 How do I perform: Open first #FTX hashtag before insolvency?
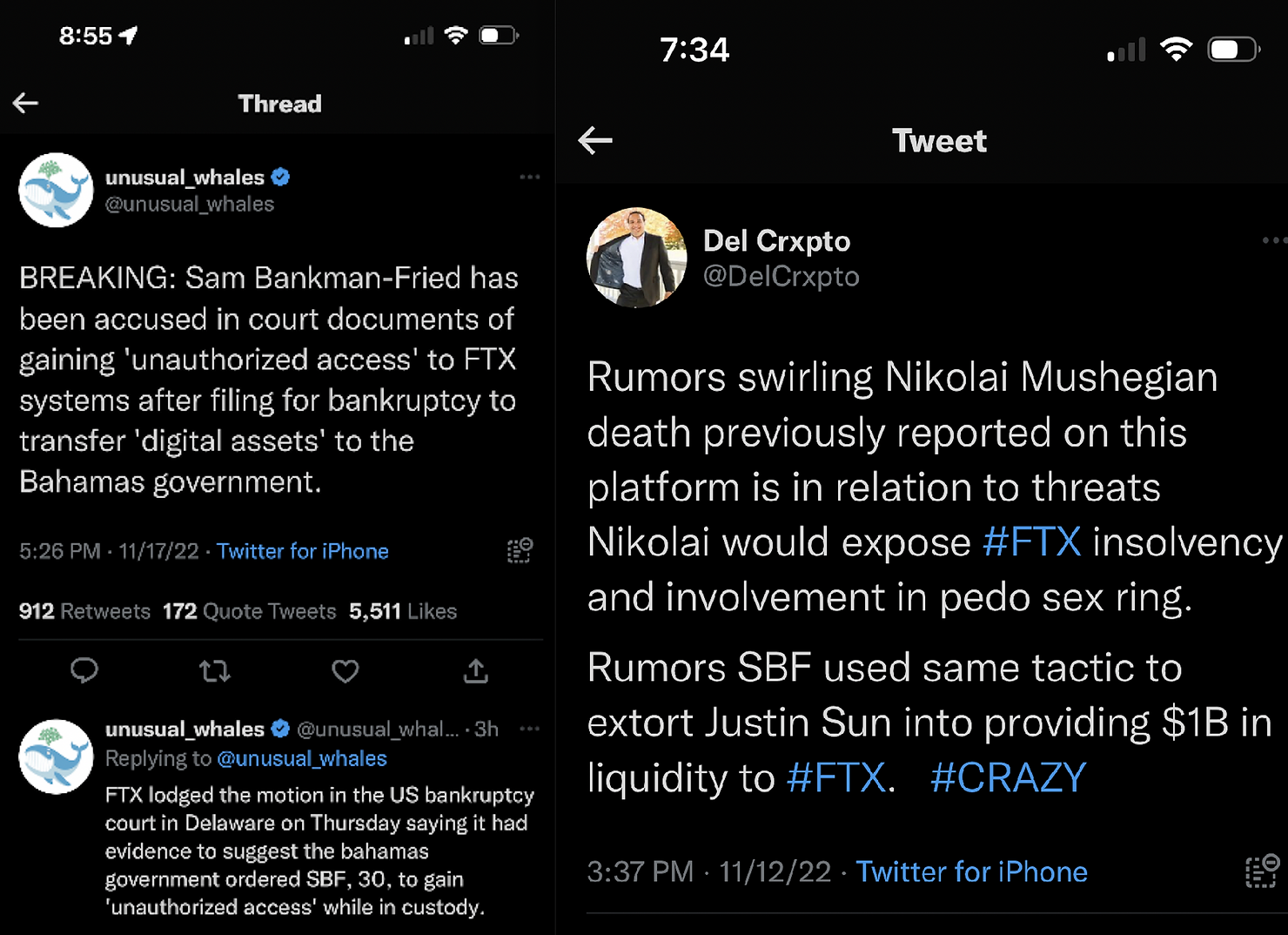[x=1032, y=541]
